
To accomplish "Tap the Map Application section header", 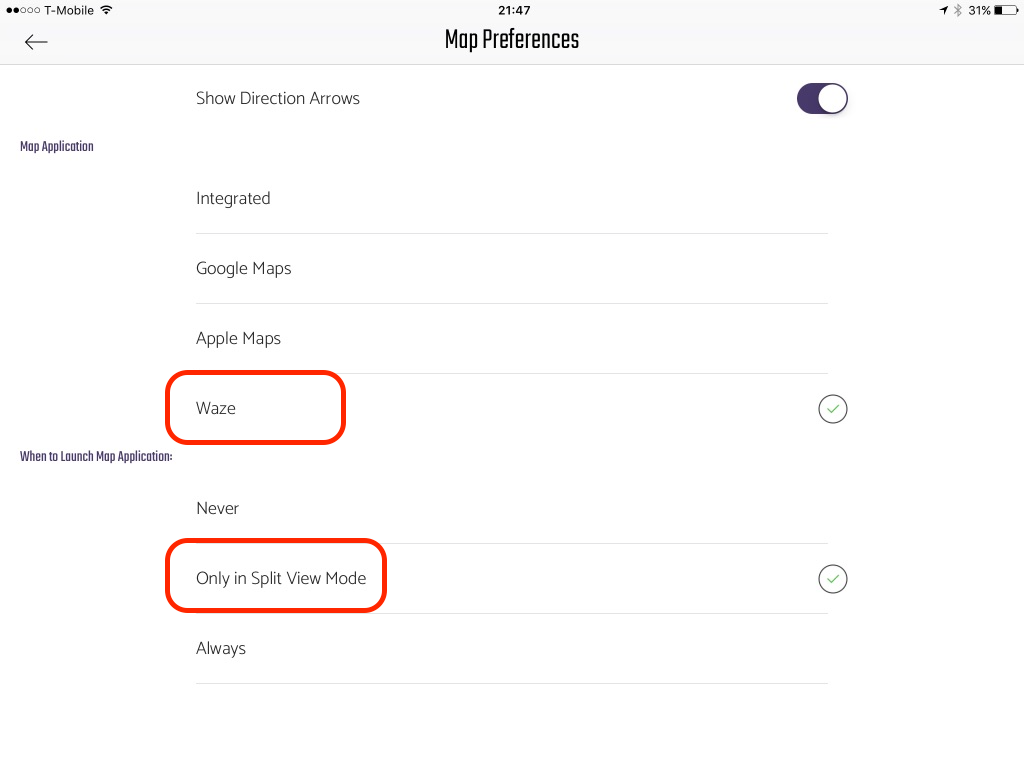I will tap(57, 146).
